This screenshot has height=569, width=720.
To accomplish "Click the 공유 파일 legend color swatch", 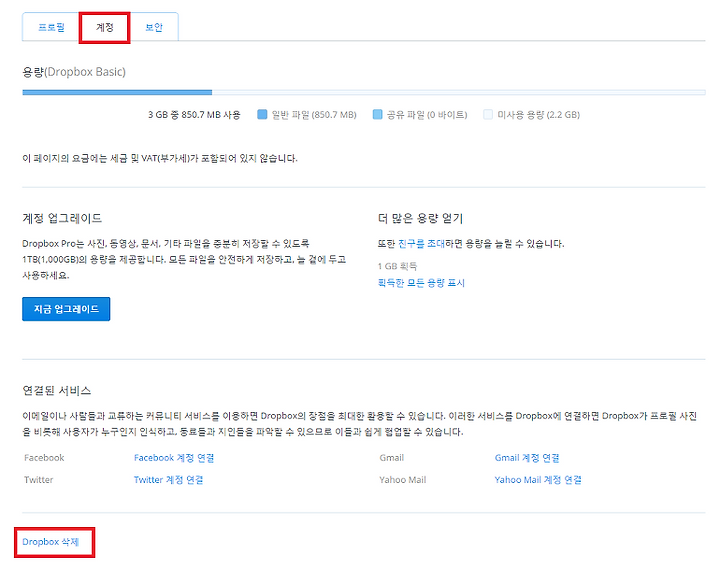I will point(377,114).
